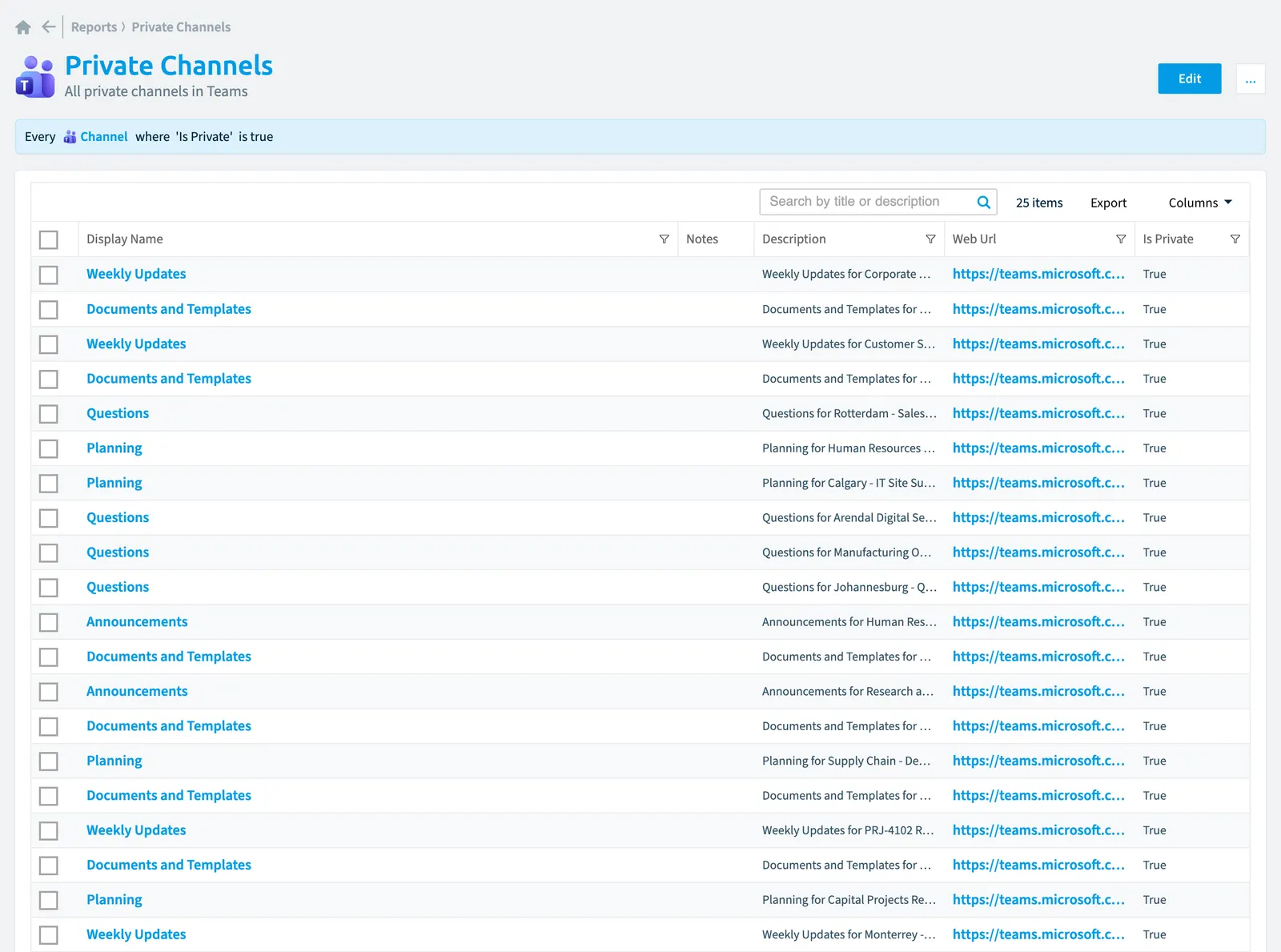The height and width of the screenshot is (952, 1281).
Task: Open the Reports breadcrumb
Action: tap(94, 27)
